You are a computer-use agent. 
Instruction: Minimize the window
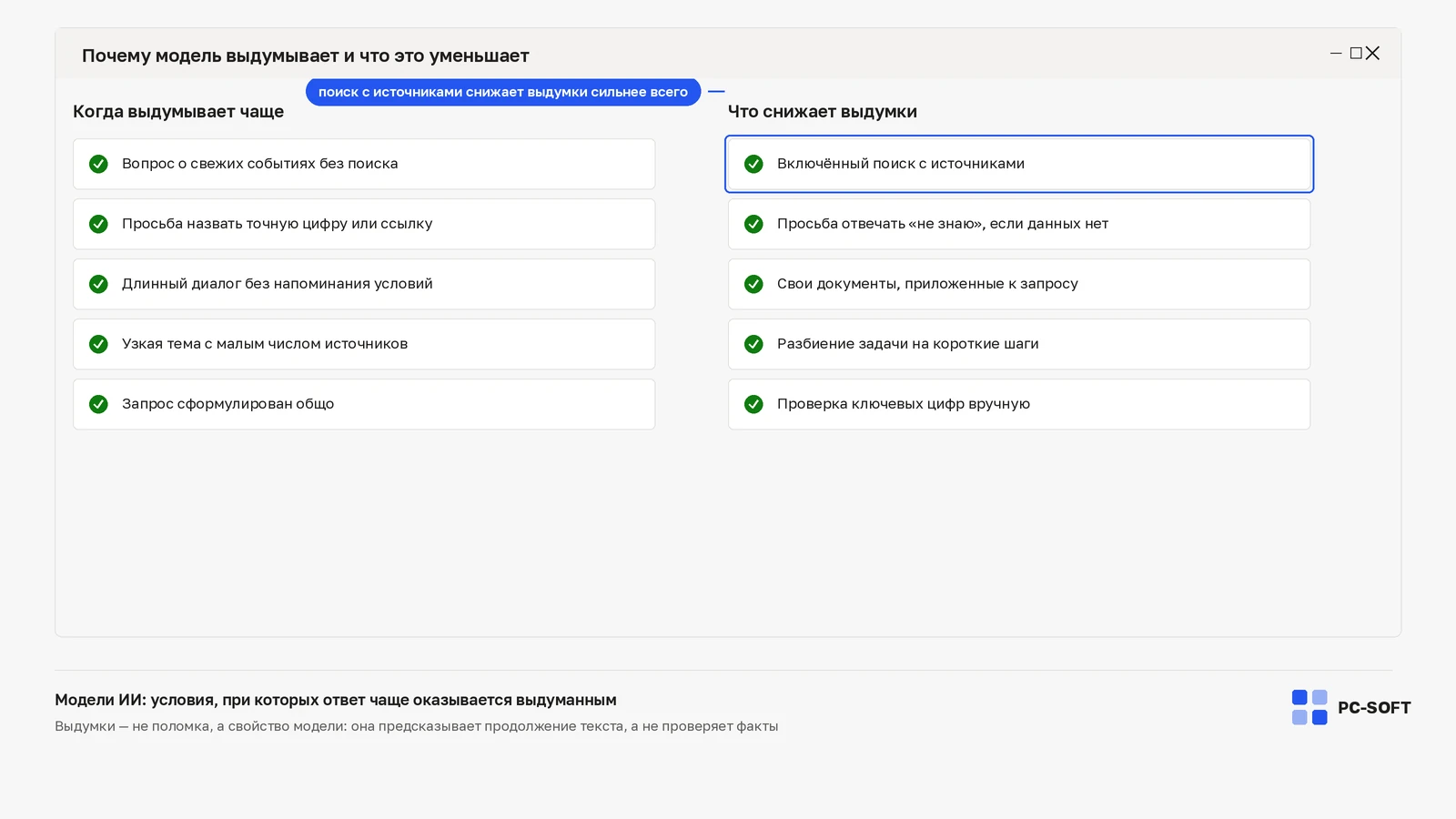[1336, 54]
